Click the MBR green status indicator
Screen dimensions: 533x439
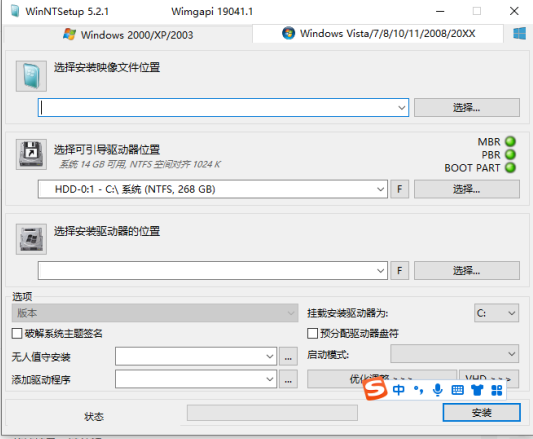pyautogui.click(x=510, y=141)
